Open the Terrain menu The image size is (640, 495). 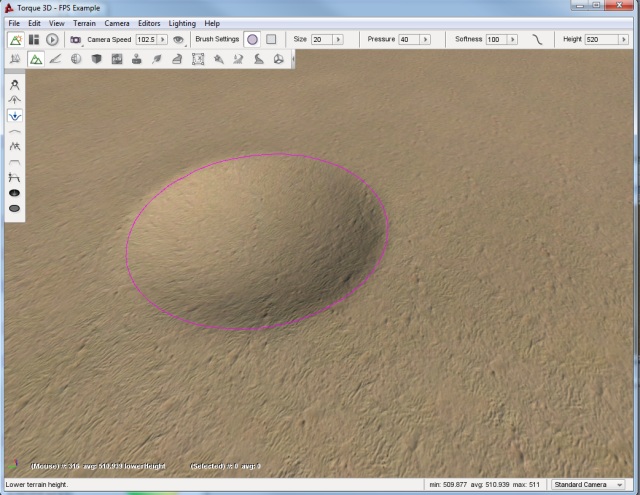[84, 22]
